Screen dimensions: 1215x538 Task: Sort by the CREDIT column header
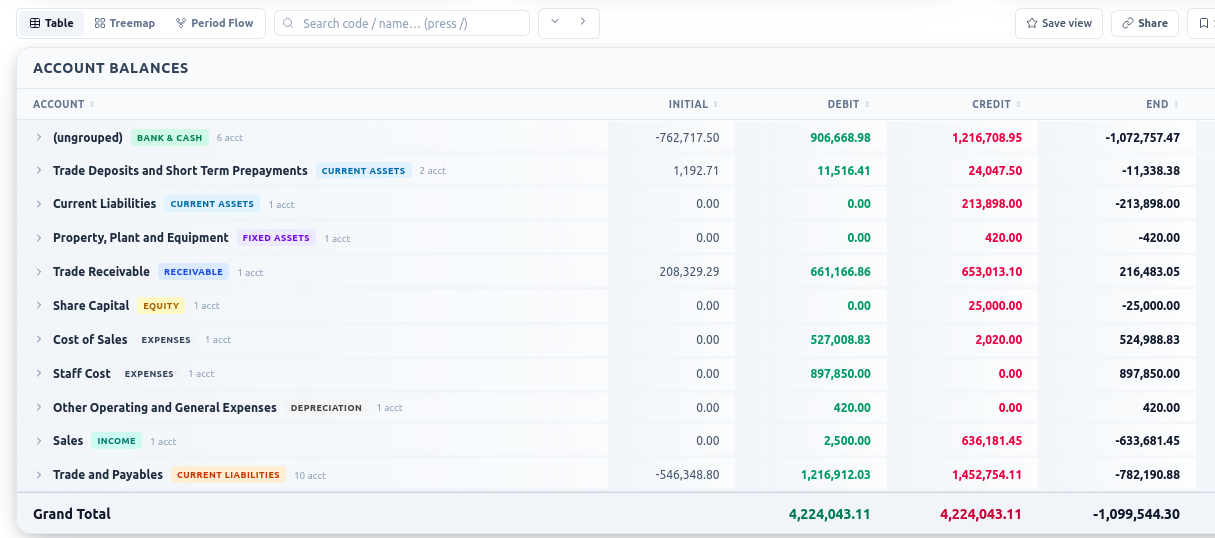coord(997,104)
